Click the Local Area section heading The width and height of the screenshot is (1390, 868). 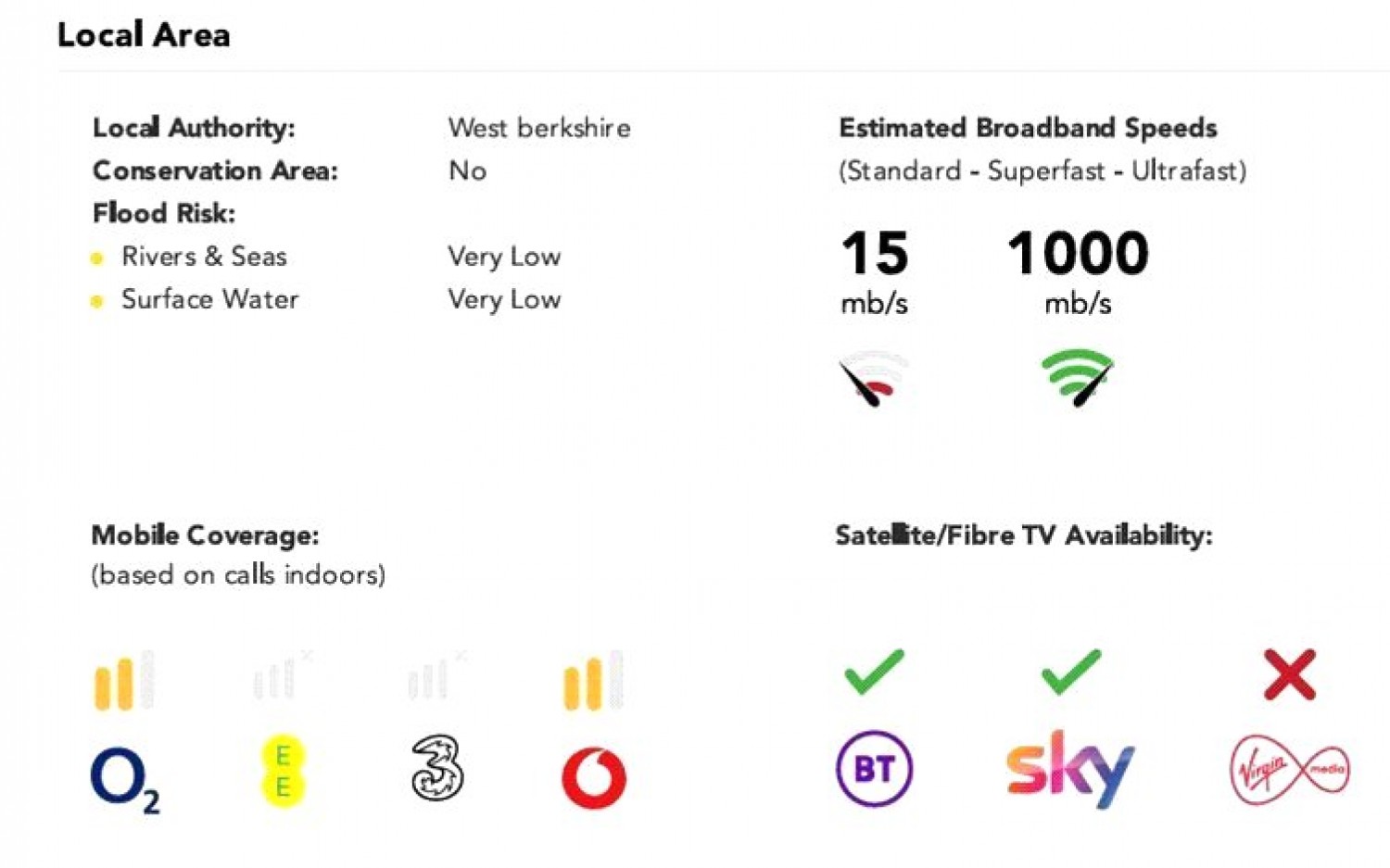pyautogui.click(x=144, y=35)
